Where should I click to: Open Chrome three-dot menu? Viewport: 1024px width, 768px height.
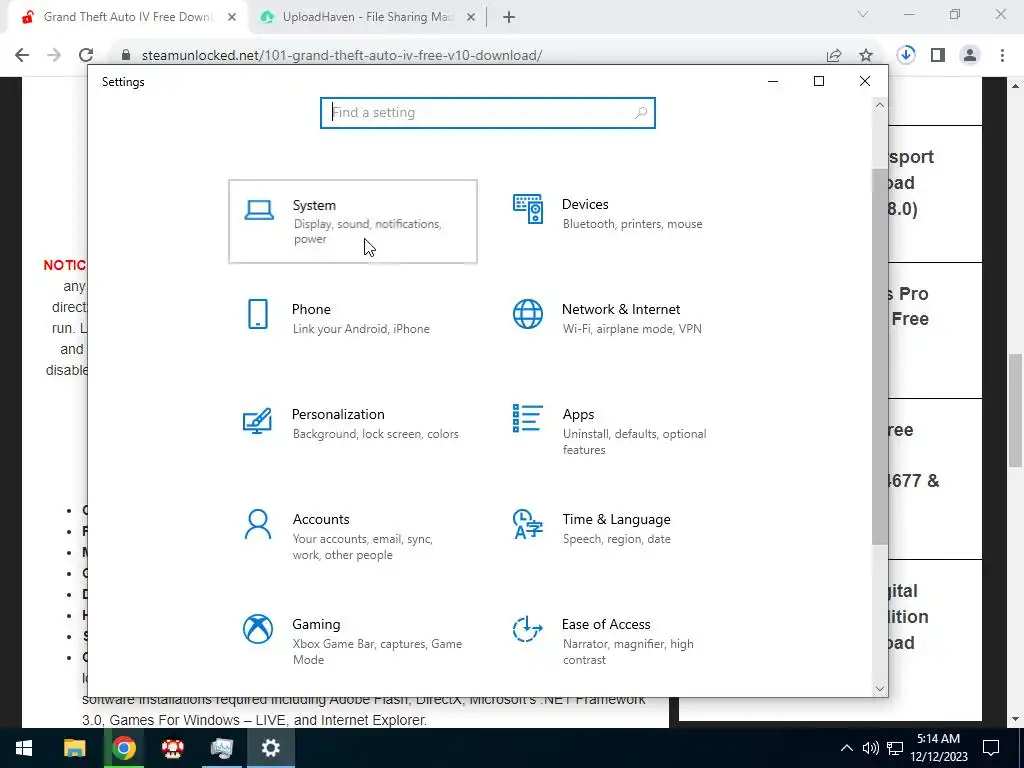1002,56
